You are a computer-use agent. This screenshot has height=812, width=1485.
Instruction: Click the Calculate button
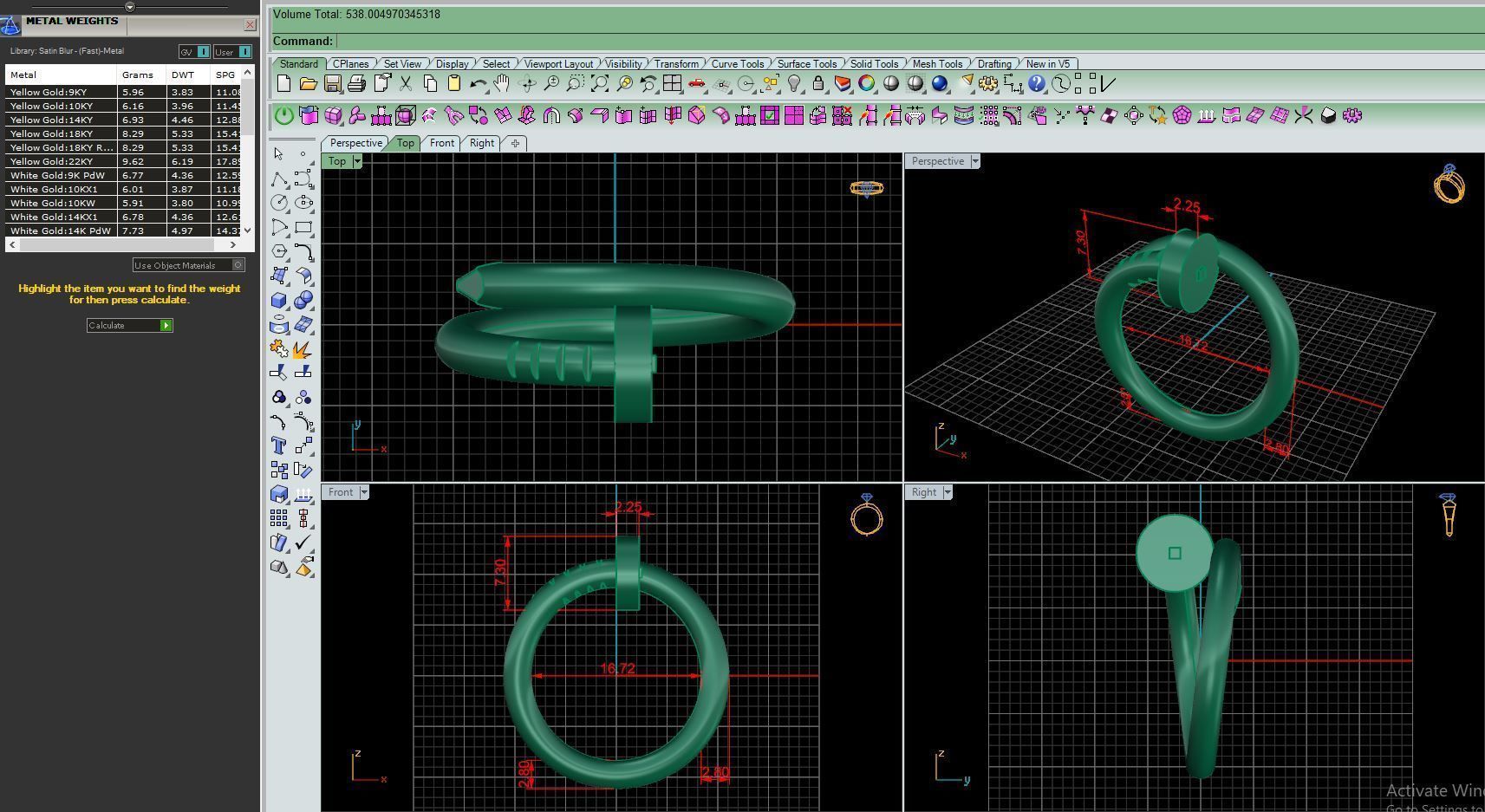pos(130,325)
